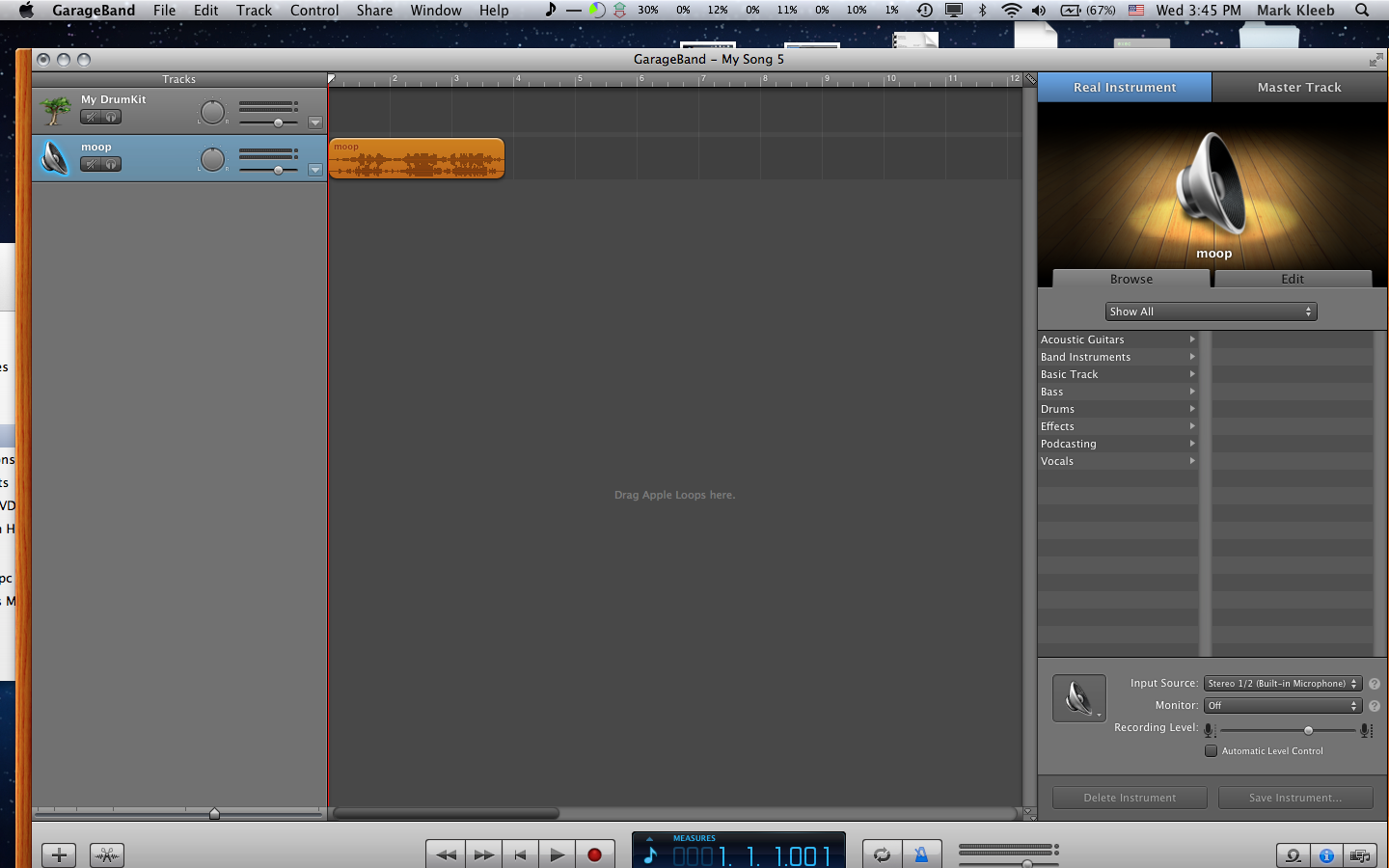
Task: Click the timeline horizontal scrollbar
Action: (446, 813)
